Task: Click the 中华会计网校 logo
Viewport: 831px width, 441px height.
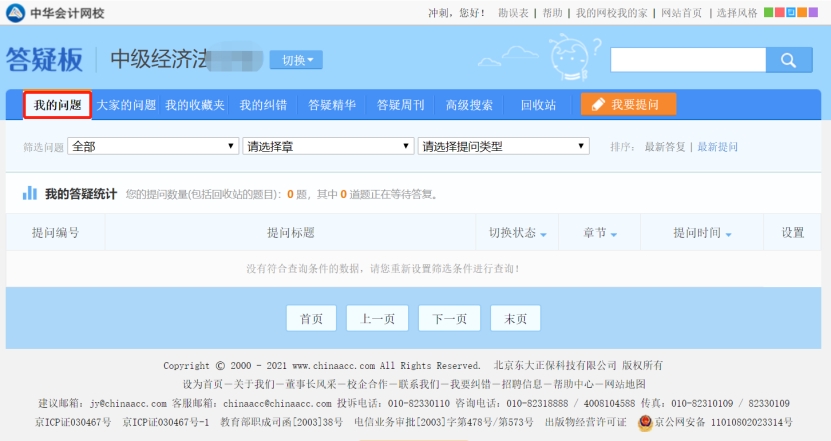Action: pos(55,13)
